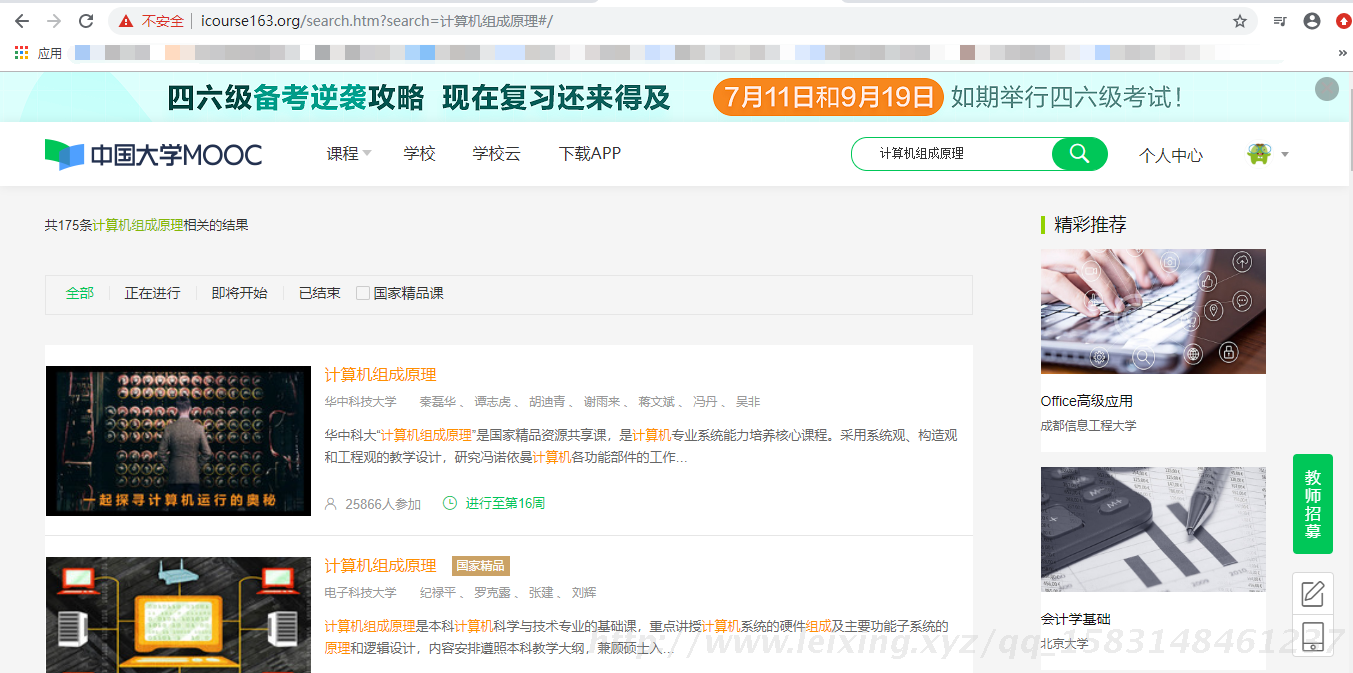Click teacher name 胡迪青
1353x673 pixels.
(x=547, y=401)
